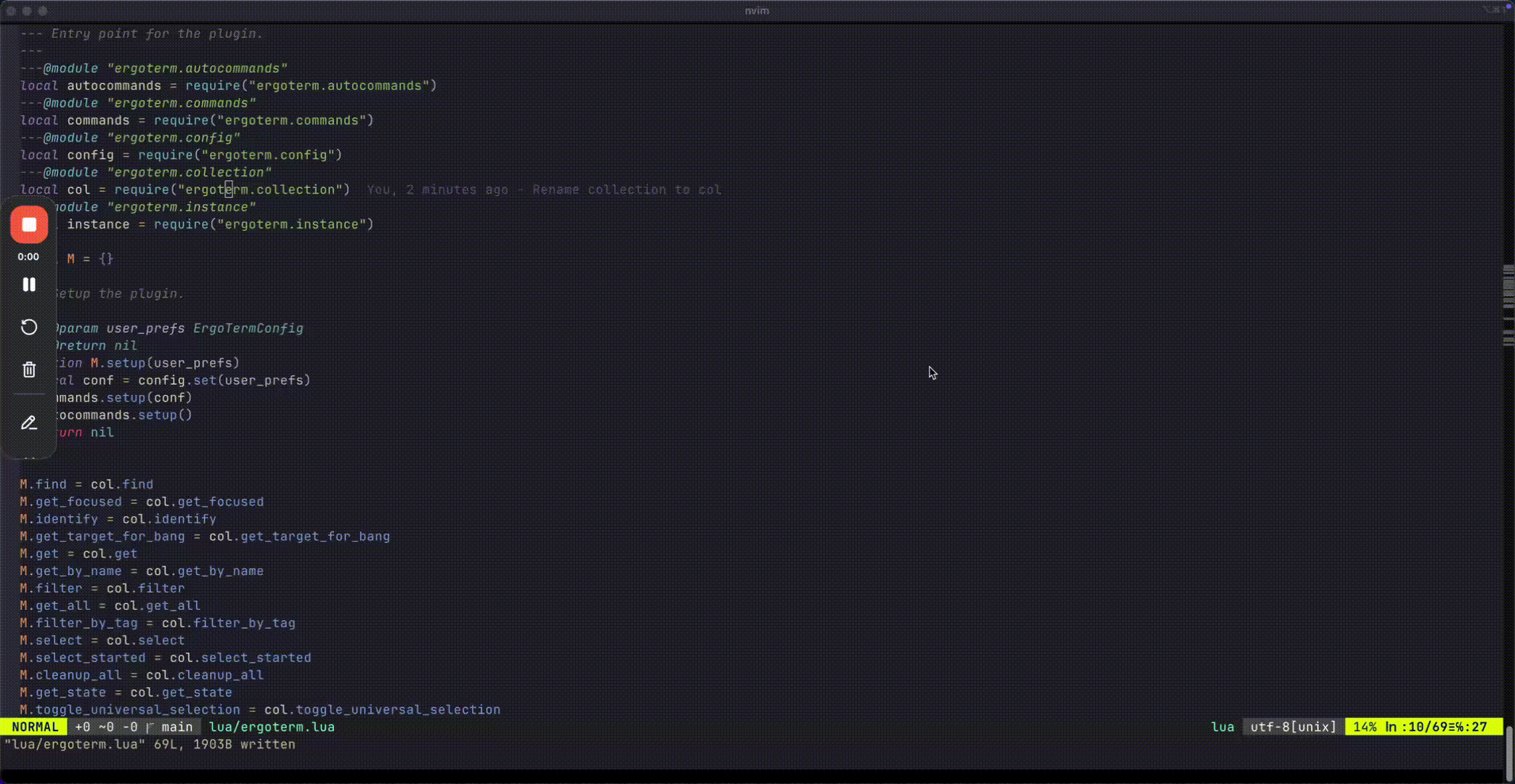Click lua/ergoterm.lua filename in statusline
Image resolution: width=1515 pixels, height=784 pixels.
coord(272,727)
